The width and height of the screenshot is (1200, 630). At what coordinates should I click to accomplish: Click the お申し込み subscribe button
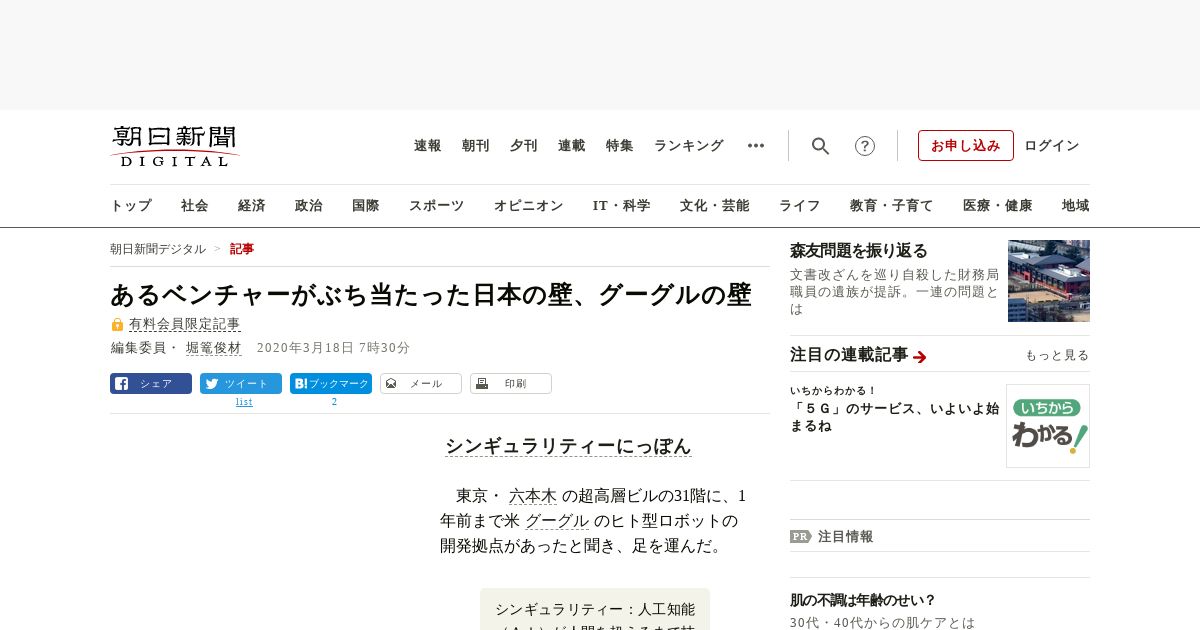pos(966,146)
